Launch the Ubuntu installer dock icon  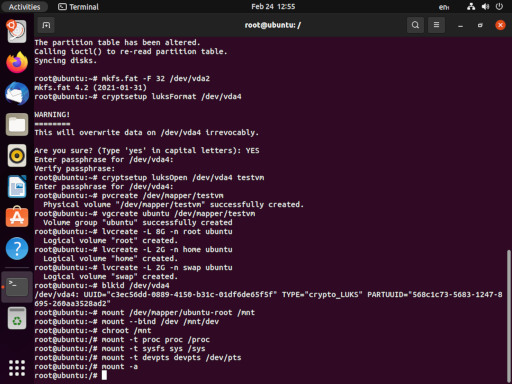(x=17, y=32)
